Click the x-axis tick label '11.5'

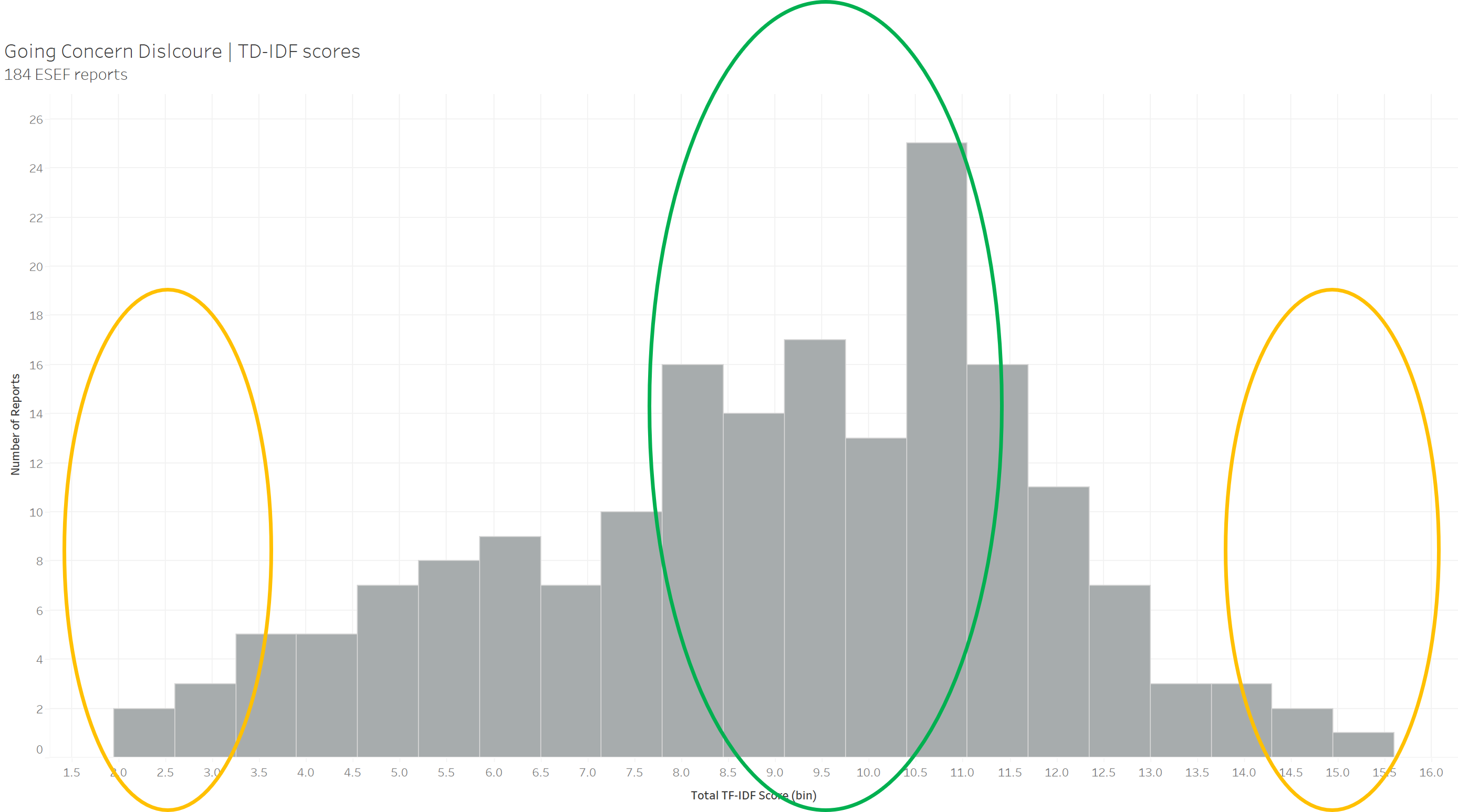pos(1010,773)
